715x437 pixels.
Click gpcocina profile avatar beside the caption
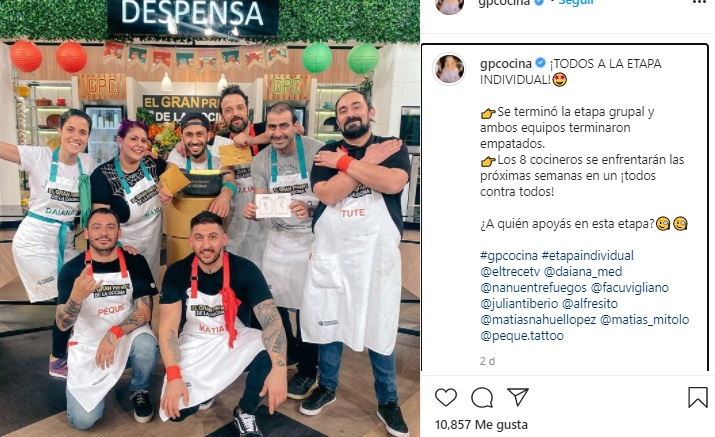click(x=449, y=69)
